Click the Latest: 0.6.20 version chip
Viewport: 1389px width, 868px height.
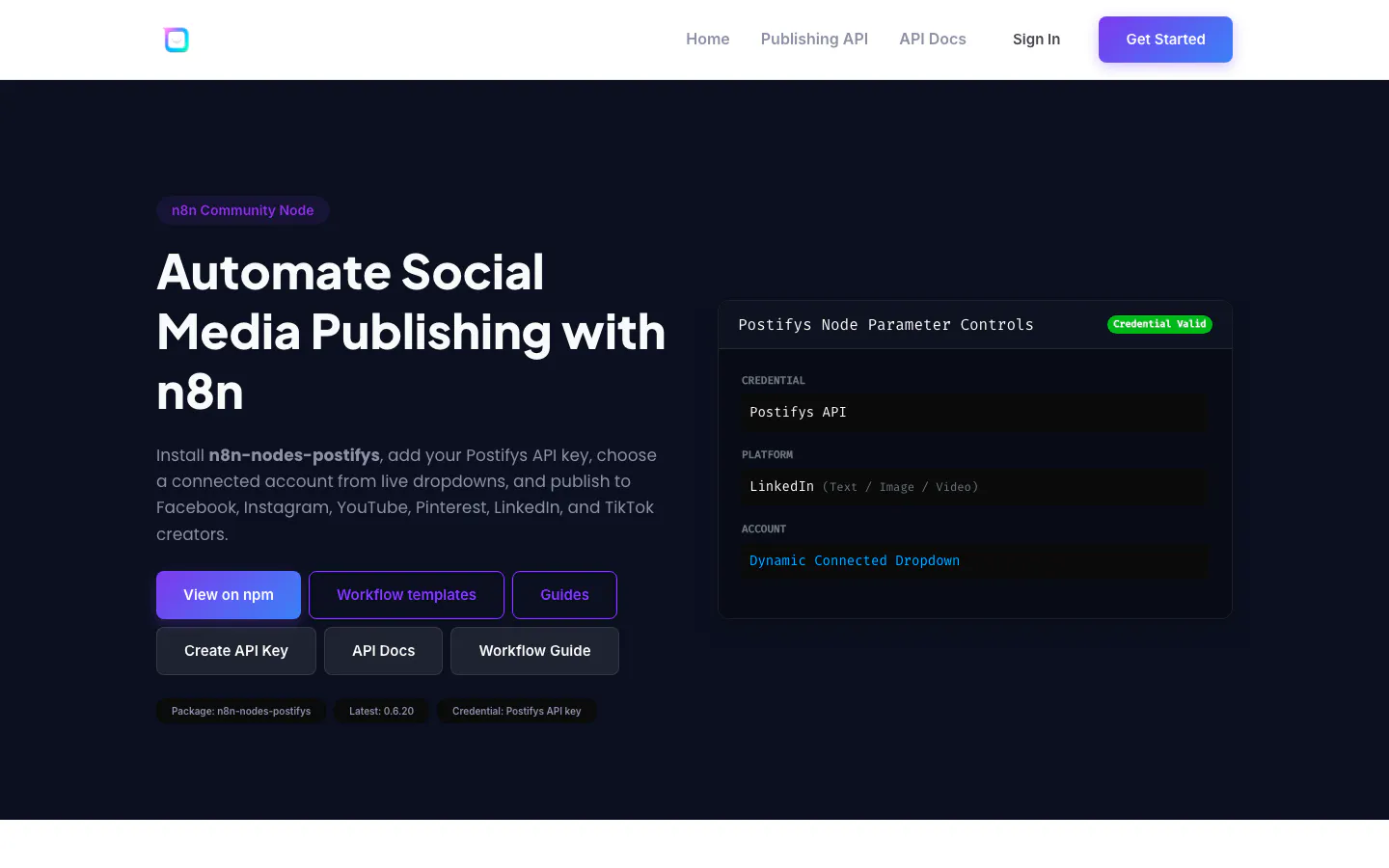click(x=381, y=711)
